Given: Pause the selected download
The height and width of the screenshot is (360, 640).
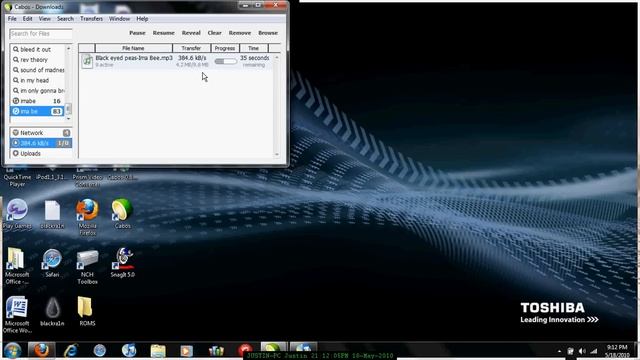Looking at the screenshot, I should click(137, 33).
